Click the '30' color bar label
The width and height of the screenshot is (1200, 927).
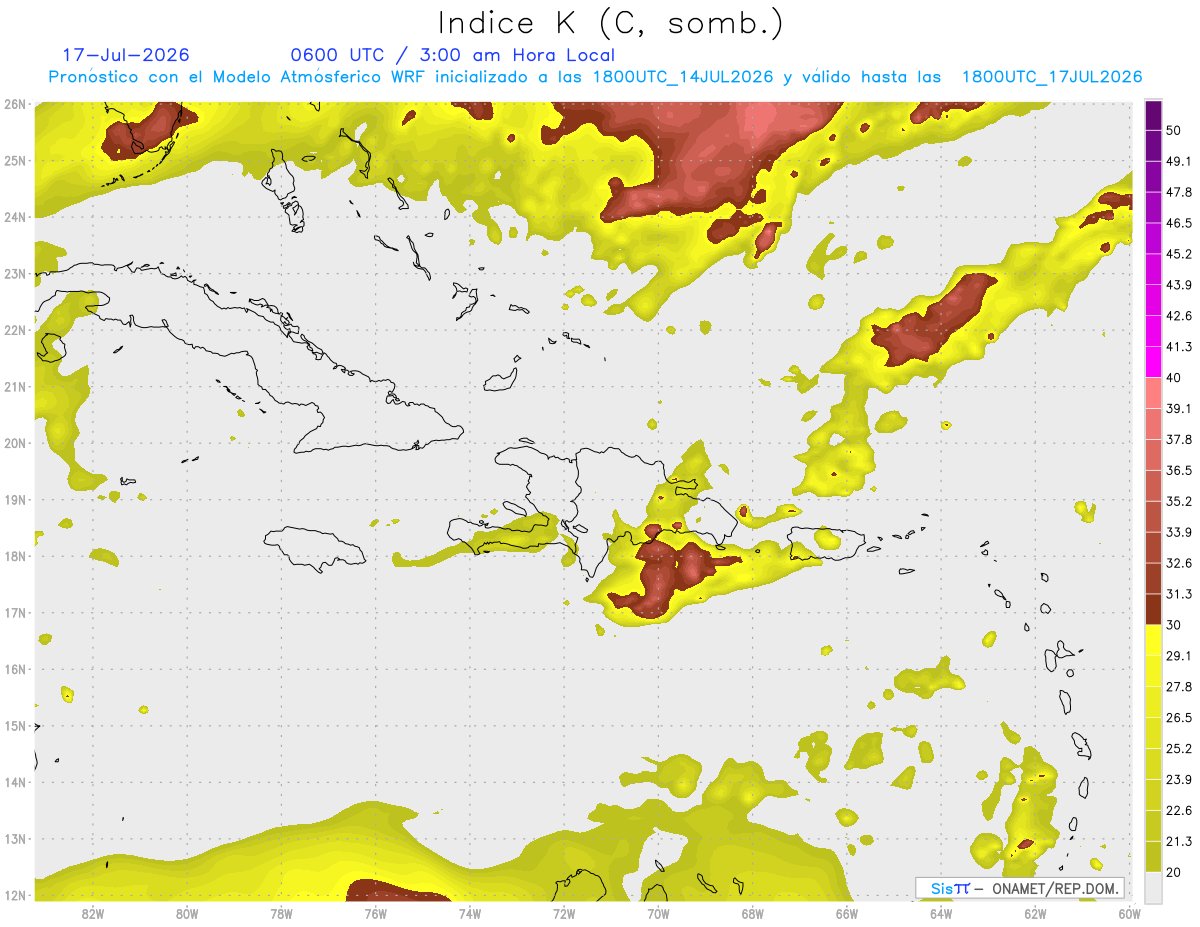pos(1175,625)
